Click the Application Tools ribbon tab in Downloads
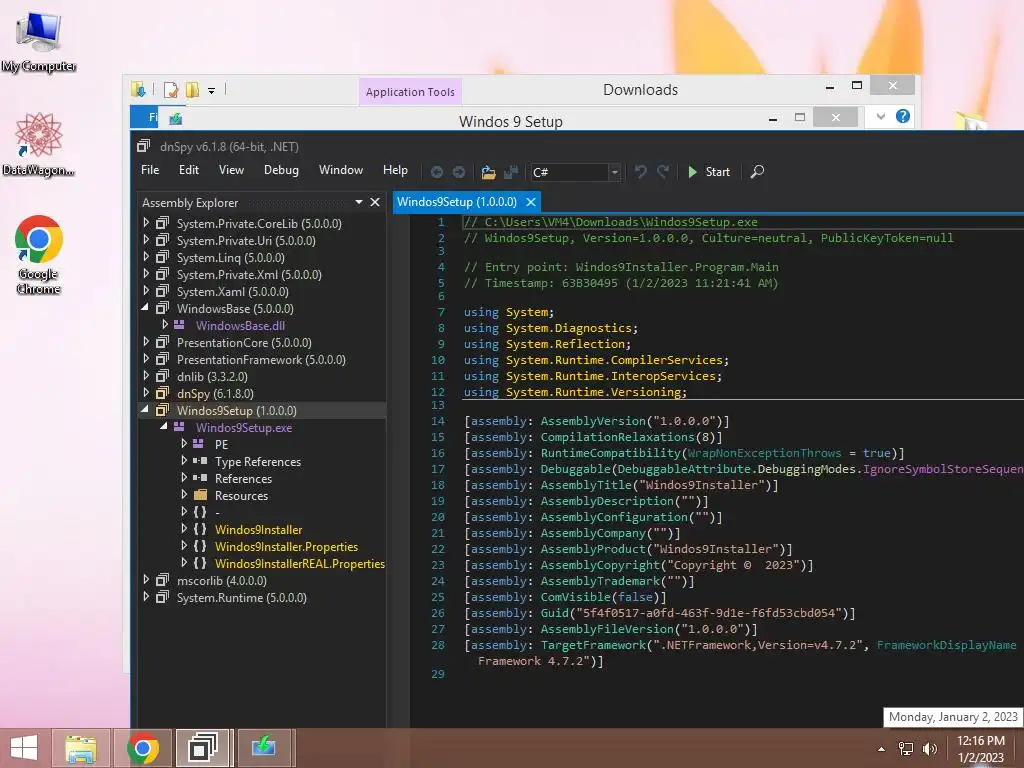Image resolution: width=1024 pixels, height=768 pixels. click(410, 92)
